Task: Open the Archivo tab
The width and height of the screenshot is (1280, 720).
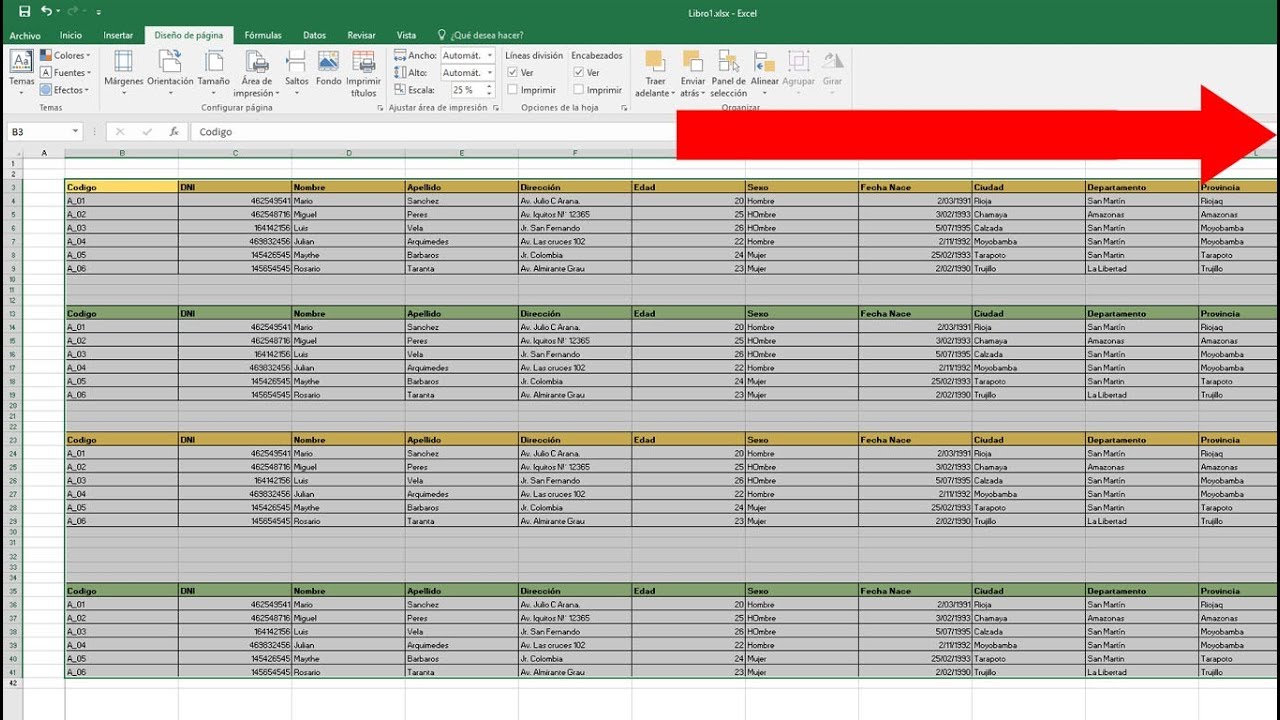Action: pos(25,35)
